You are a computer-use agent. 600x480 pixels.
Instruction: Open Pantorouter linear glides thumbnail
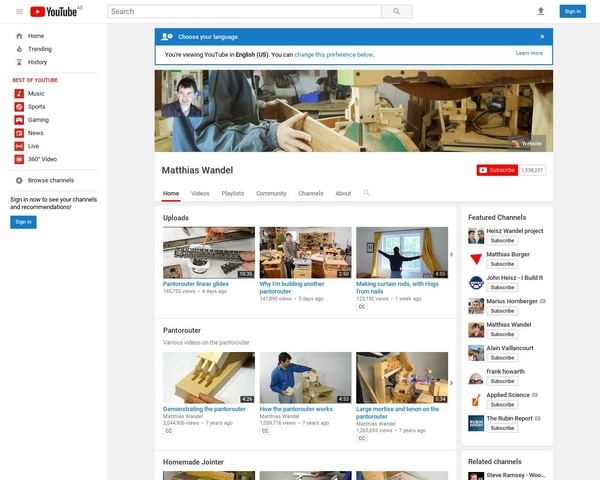pos(209,253)
